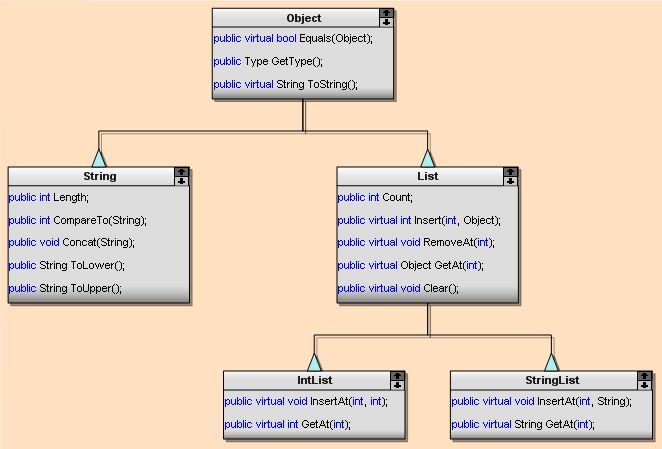Viewport: 662px width, 449px height.
Task: Select the Clear() method in List
Action: tap(398, 288)
